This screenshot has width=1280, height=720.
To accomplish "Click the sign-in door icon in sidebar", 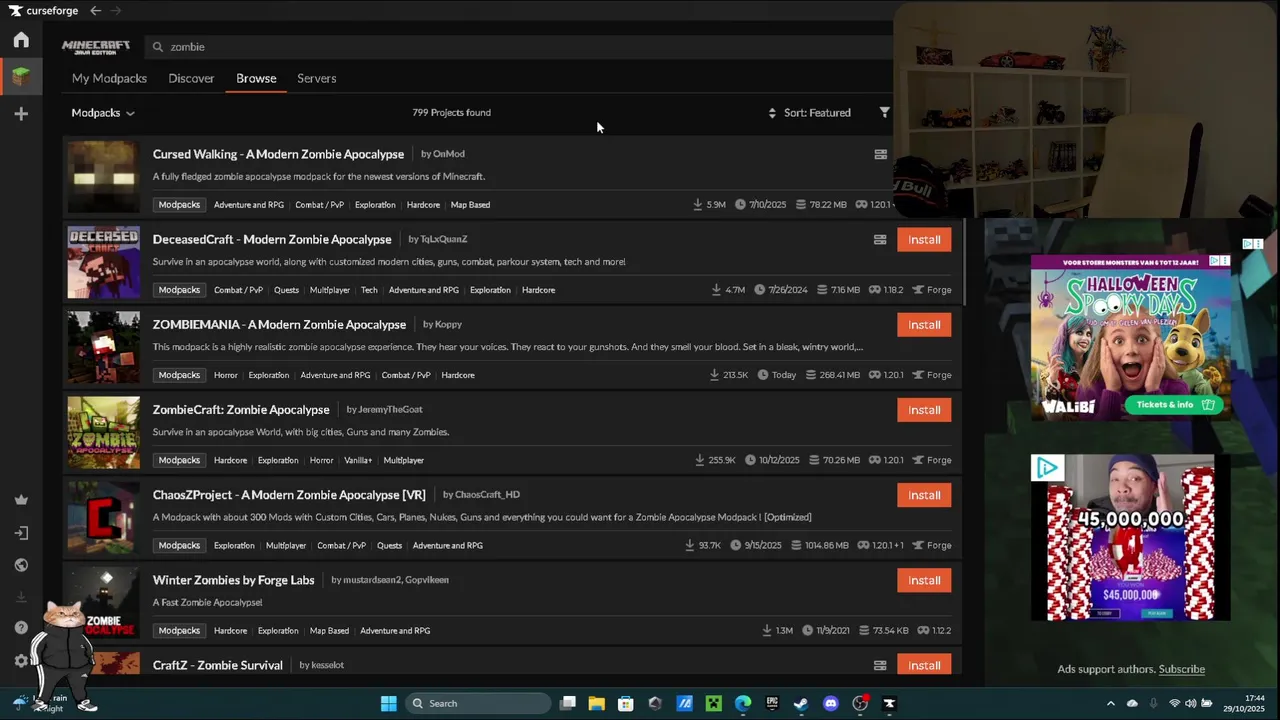I will tap(21, 533).
